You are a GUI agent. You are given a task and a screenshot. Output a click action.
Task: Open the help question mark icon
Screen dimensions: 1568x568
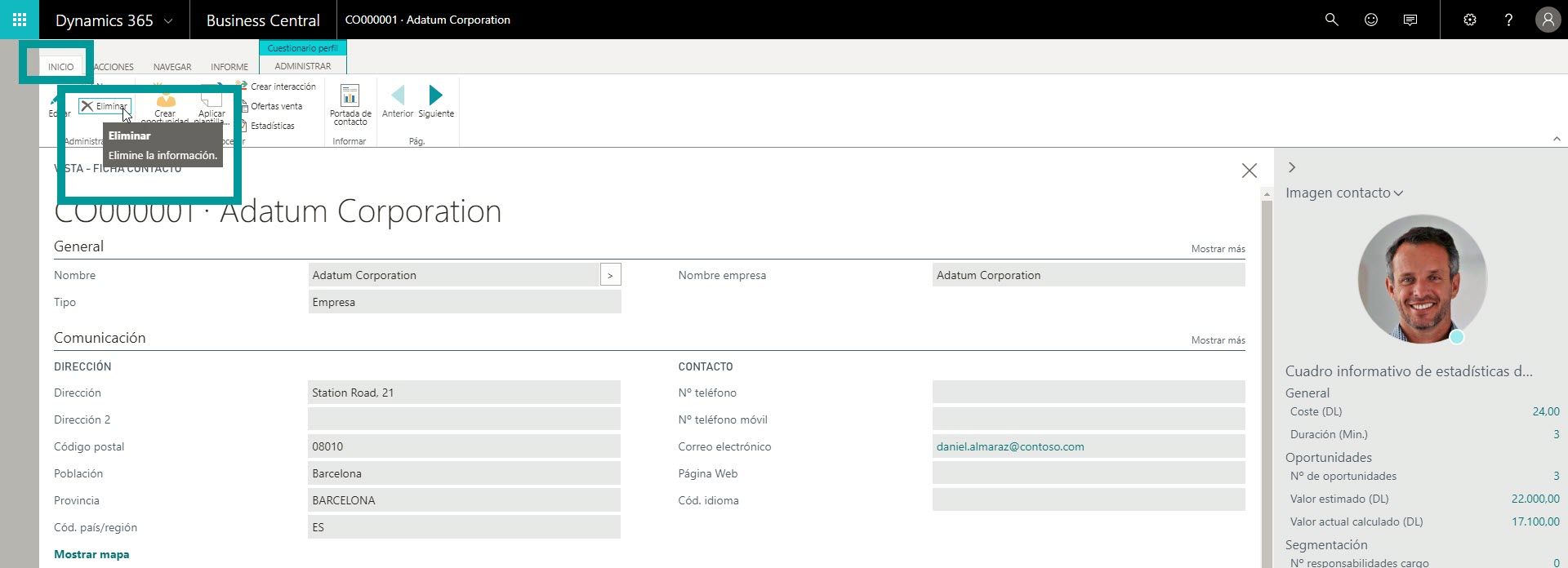tap(1508, 20)
